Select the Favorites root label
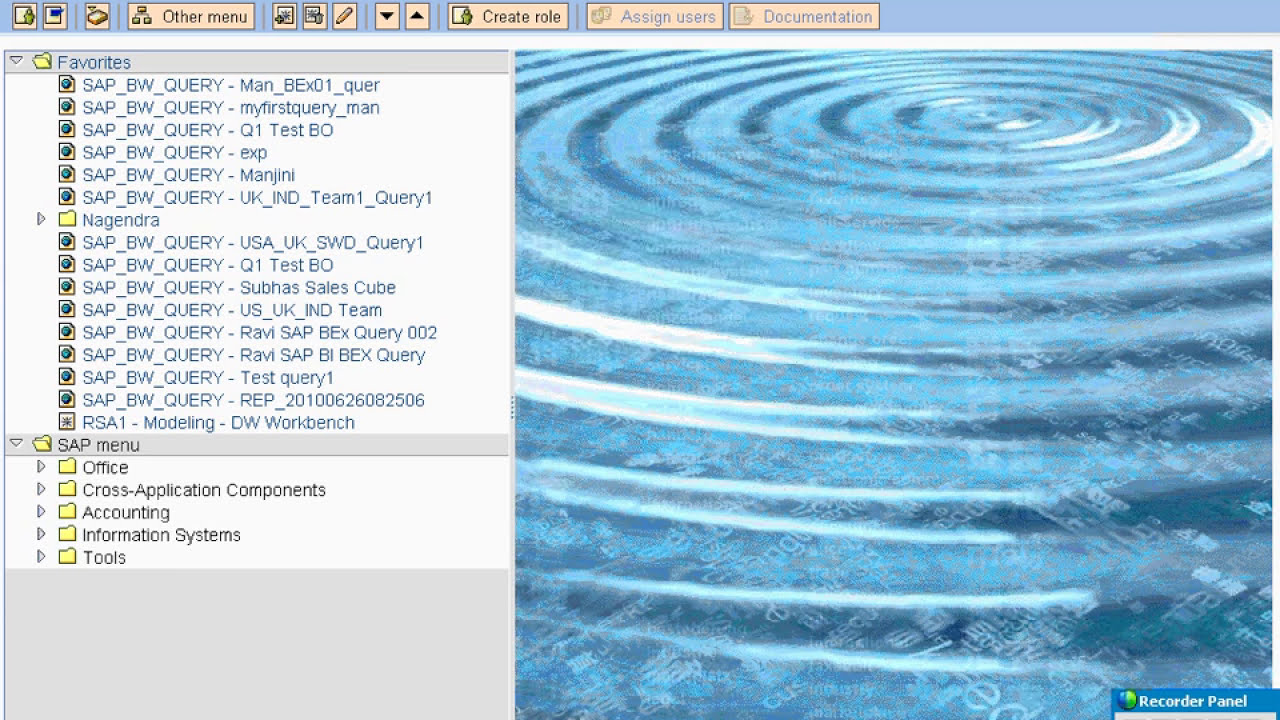This screenshot has height=720, width=1280. [94, 62]
